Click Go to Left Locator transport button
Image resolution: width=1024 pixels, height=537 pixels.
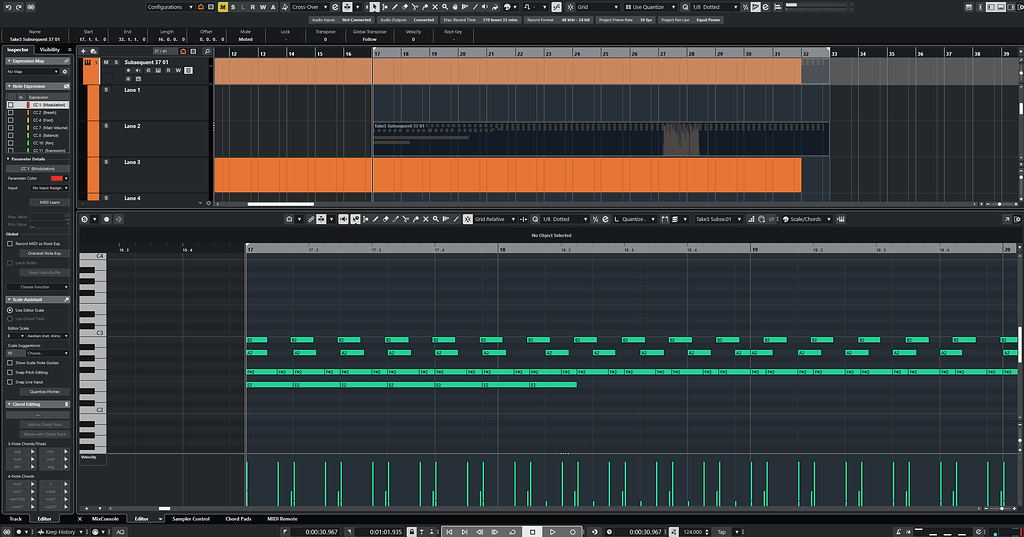pyautogui.click(x=449, y=532)
